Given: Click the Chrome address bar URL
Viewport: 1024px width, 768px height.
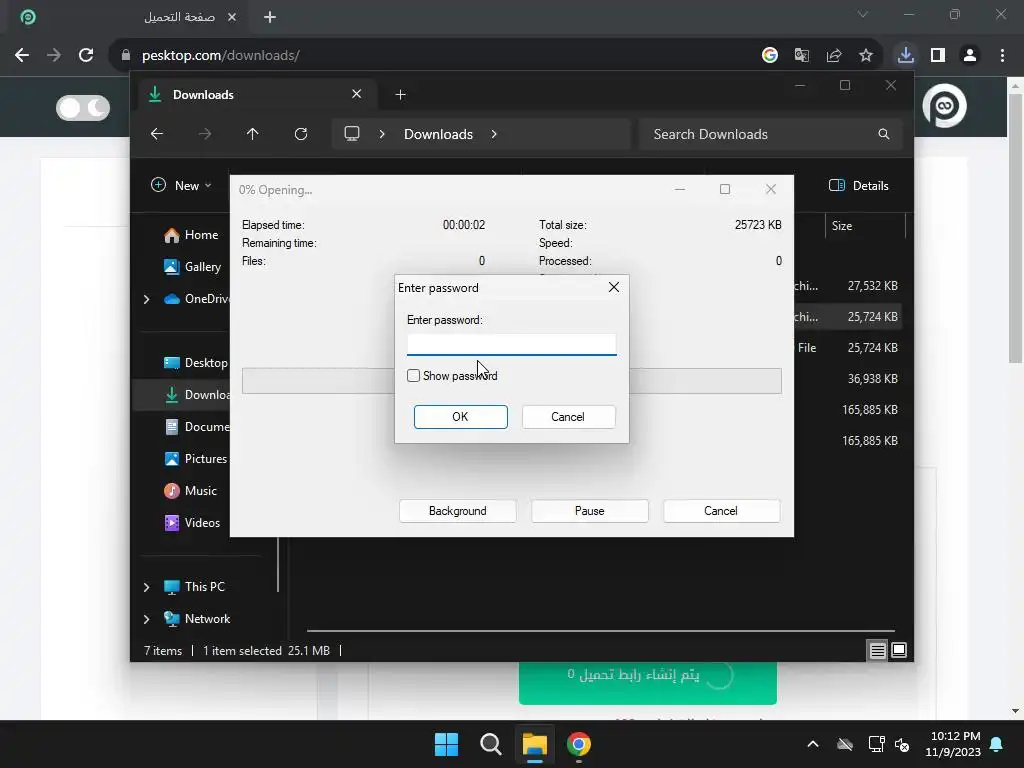Looking at the screenshot, I should pyautogui.click(x=221, y=56).
